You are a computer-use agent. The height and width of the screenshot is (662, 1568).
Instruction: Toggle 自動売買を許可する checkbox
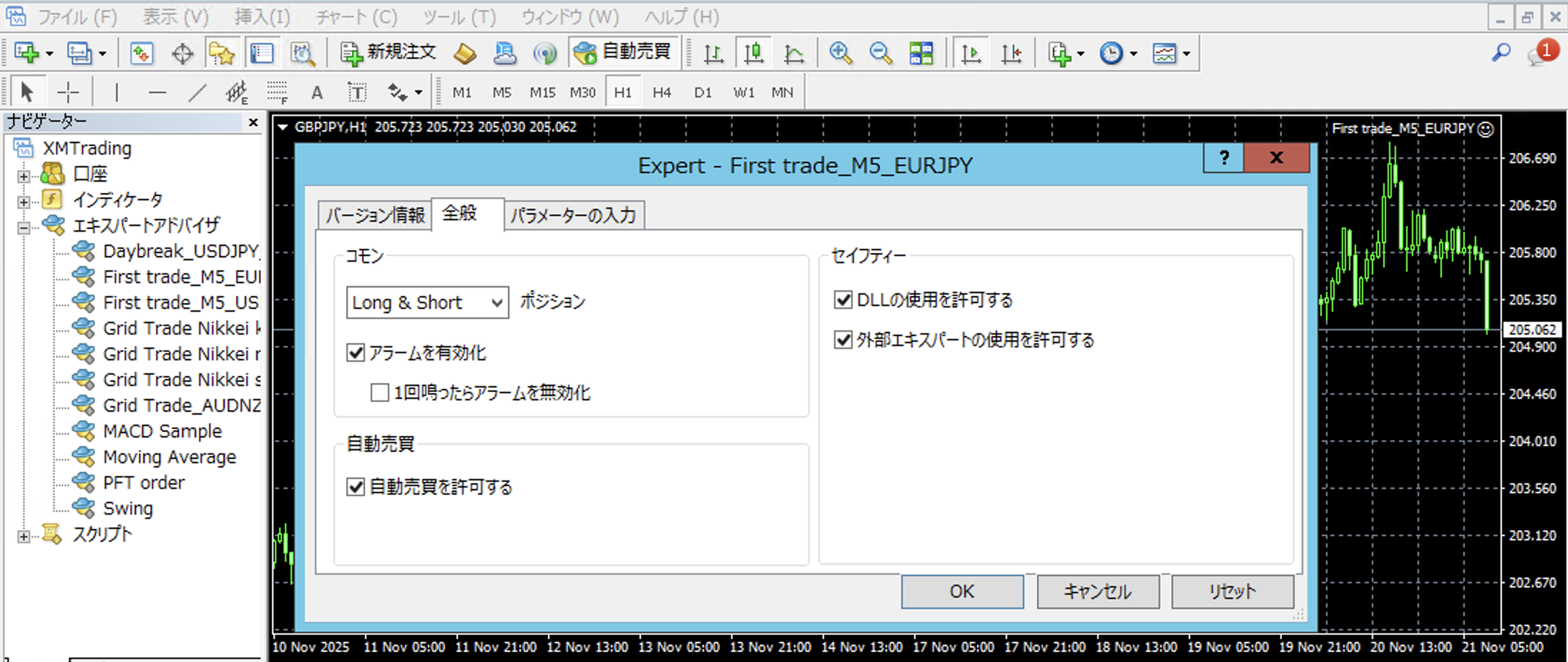pyautogui.click(x=356, y=487)
